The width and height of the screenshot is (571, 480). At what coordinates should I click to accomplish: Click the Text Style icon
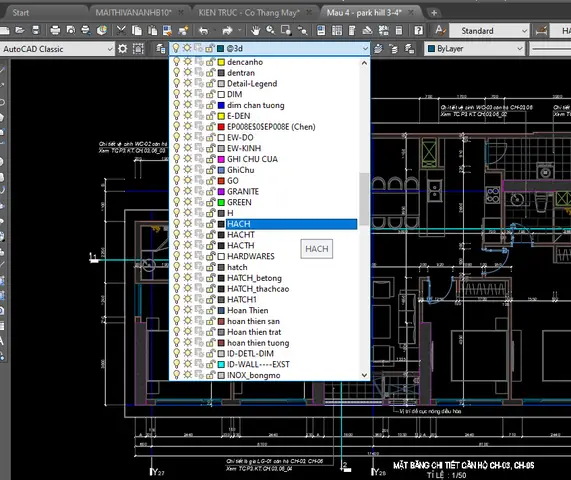point(440,30)
